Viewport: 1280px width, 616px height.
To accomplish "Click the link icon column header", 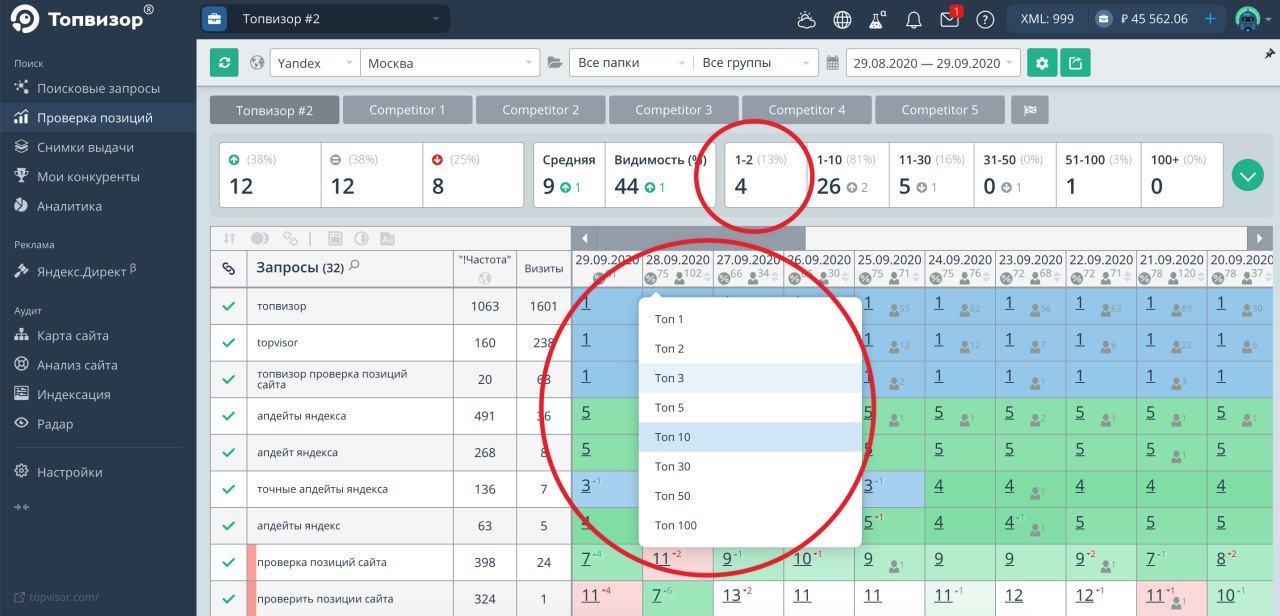I will pos(228,268).
